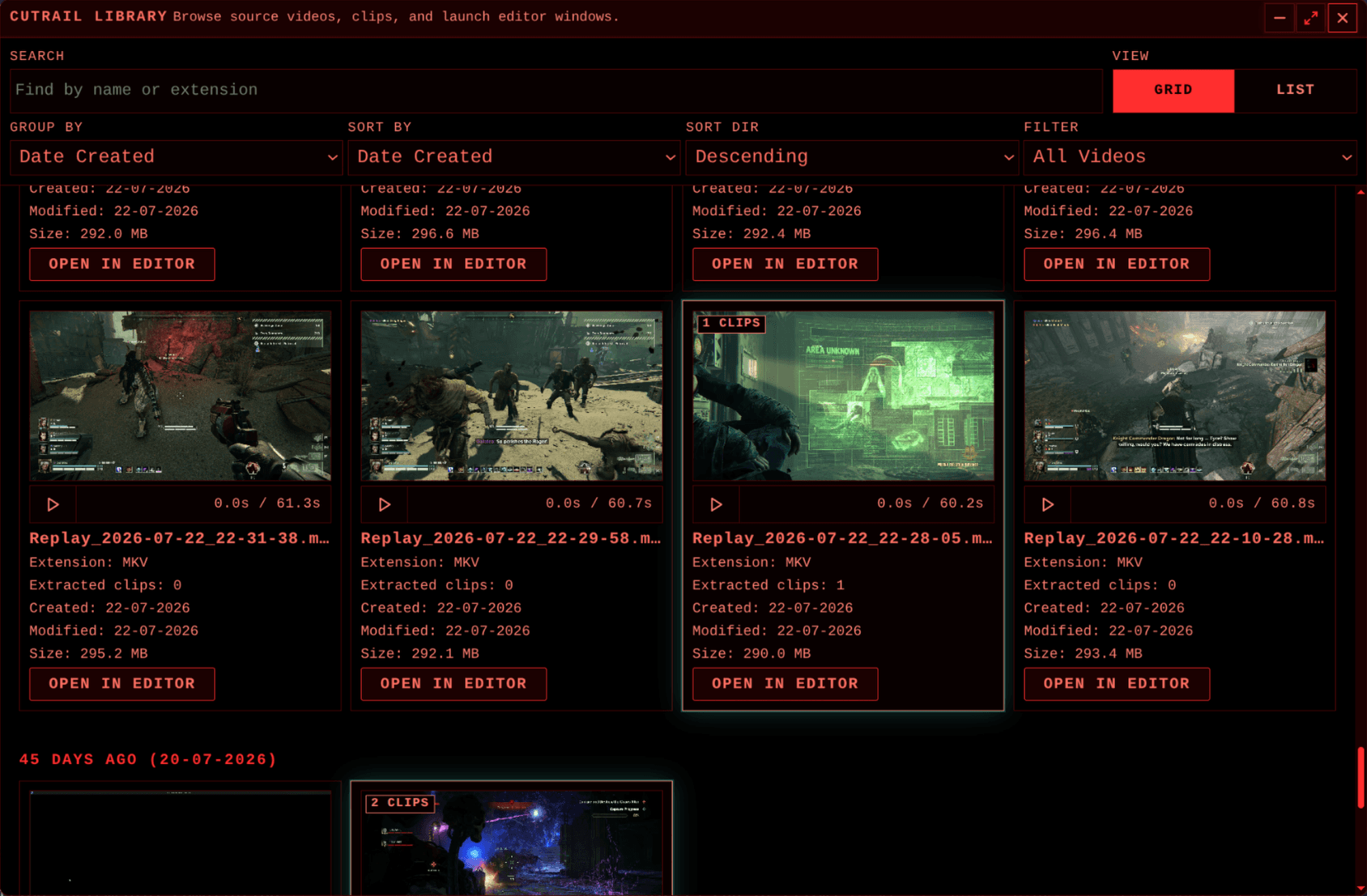
Task: Click the 2 CLIPS badge
Action: [400, 803]
